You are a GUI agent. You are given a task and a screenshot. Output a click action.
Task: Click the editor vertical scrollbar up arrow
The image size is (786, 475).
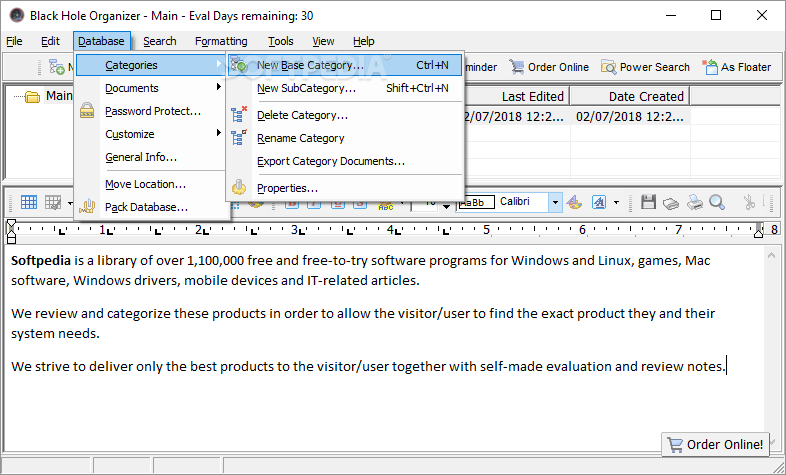(772, 256)
